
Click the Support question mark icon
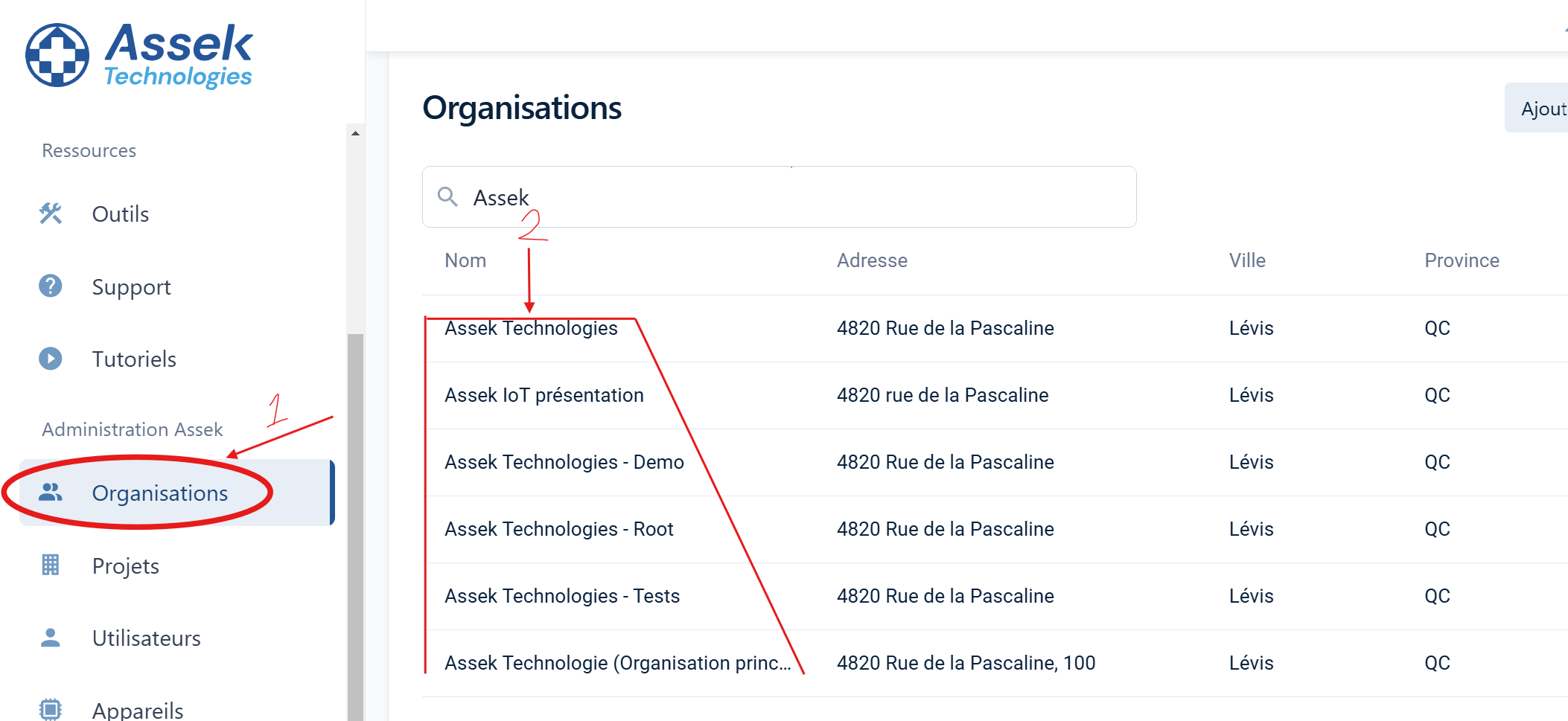(51, 286)
